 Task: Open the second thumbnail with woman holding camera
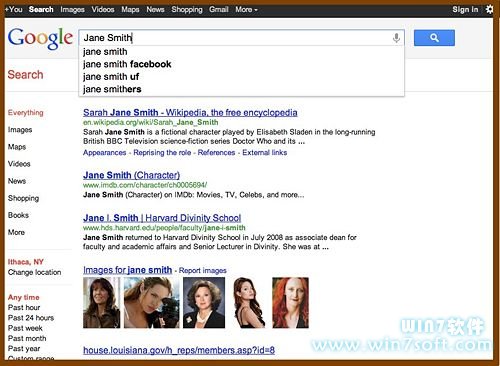click(151, 303)
